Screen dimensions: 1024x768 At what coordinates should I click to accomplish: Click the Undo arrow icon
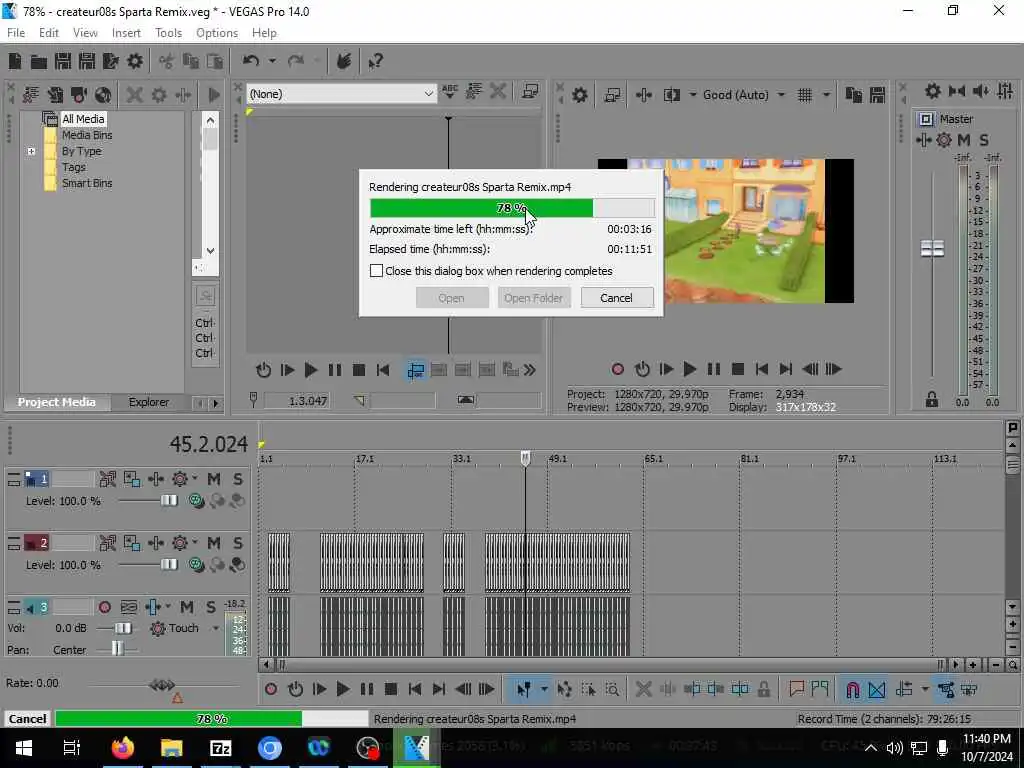[x=251, y=61]
